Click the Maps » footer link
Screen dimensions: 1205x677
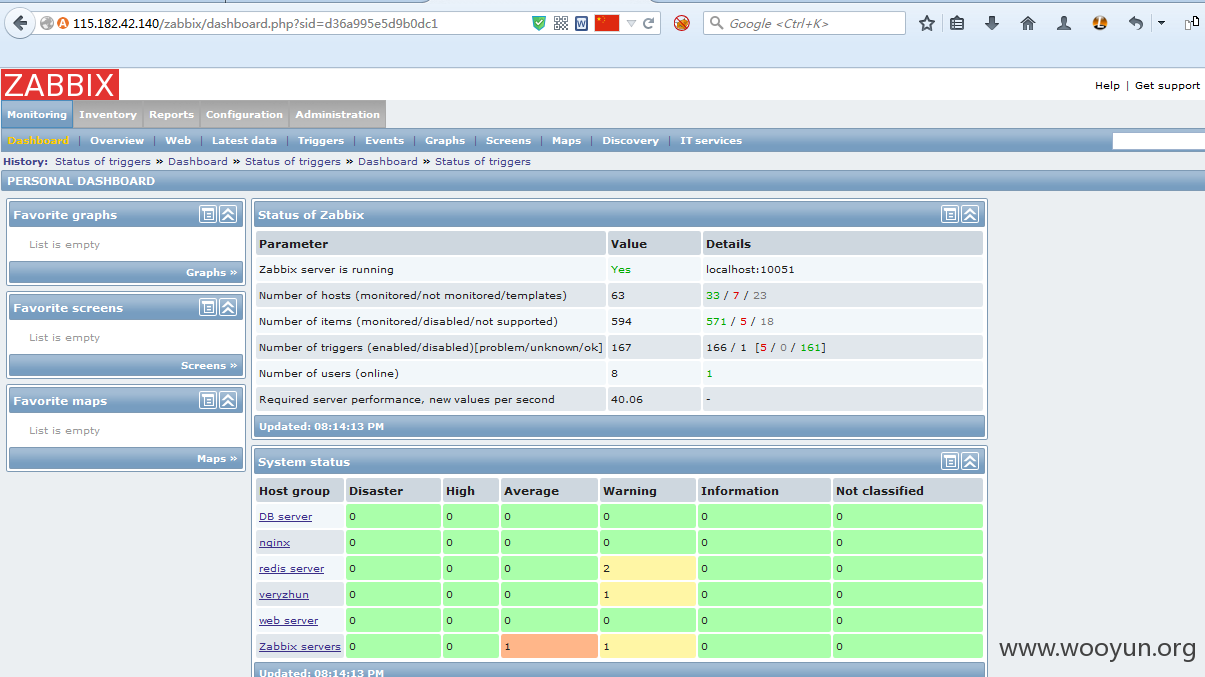[217, 458]
